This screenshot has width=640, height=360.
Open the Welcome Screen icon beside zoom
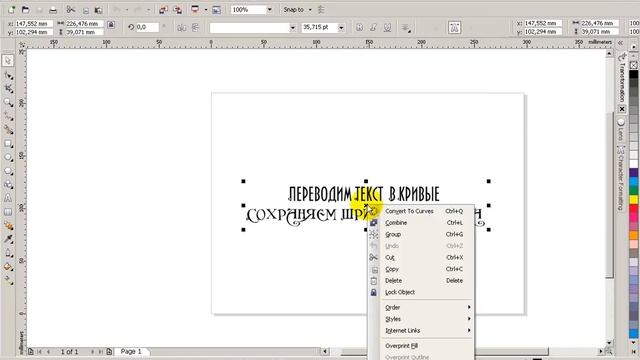pos(216,10)
